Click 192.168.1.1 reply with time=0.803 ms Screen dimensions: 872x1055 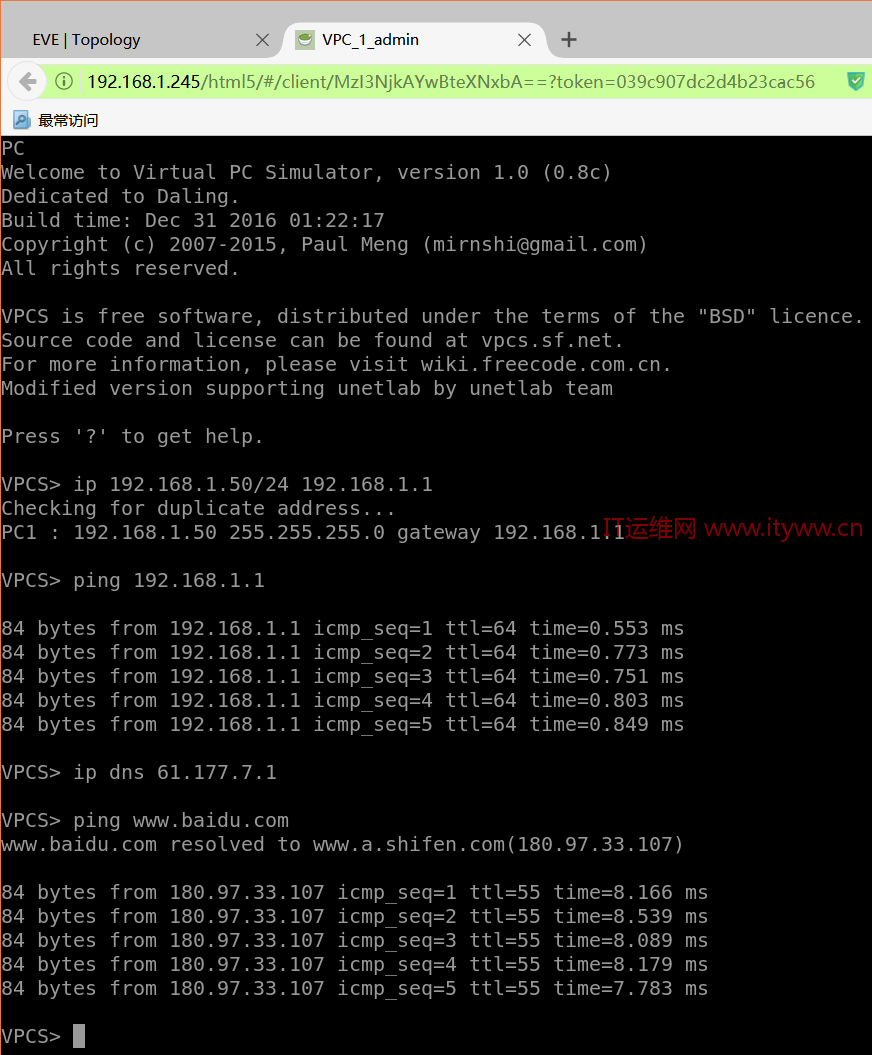342,700
